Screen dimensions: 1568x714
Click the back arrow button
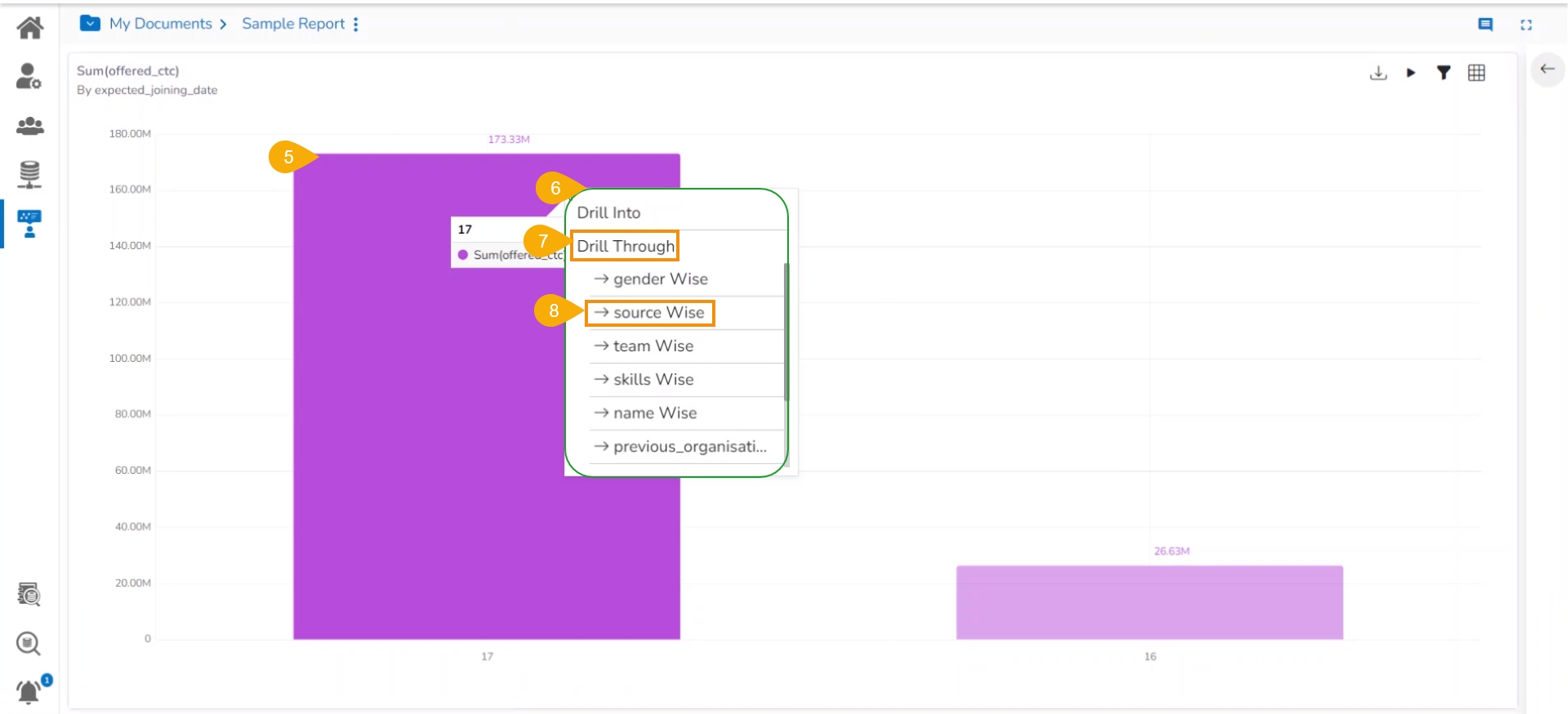point(1547,69)
